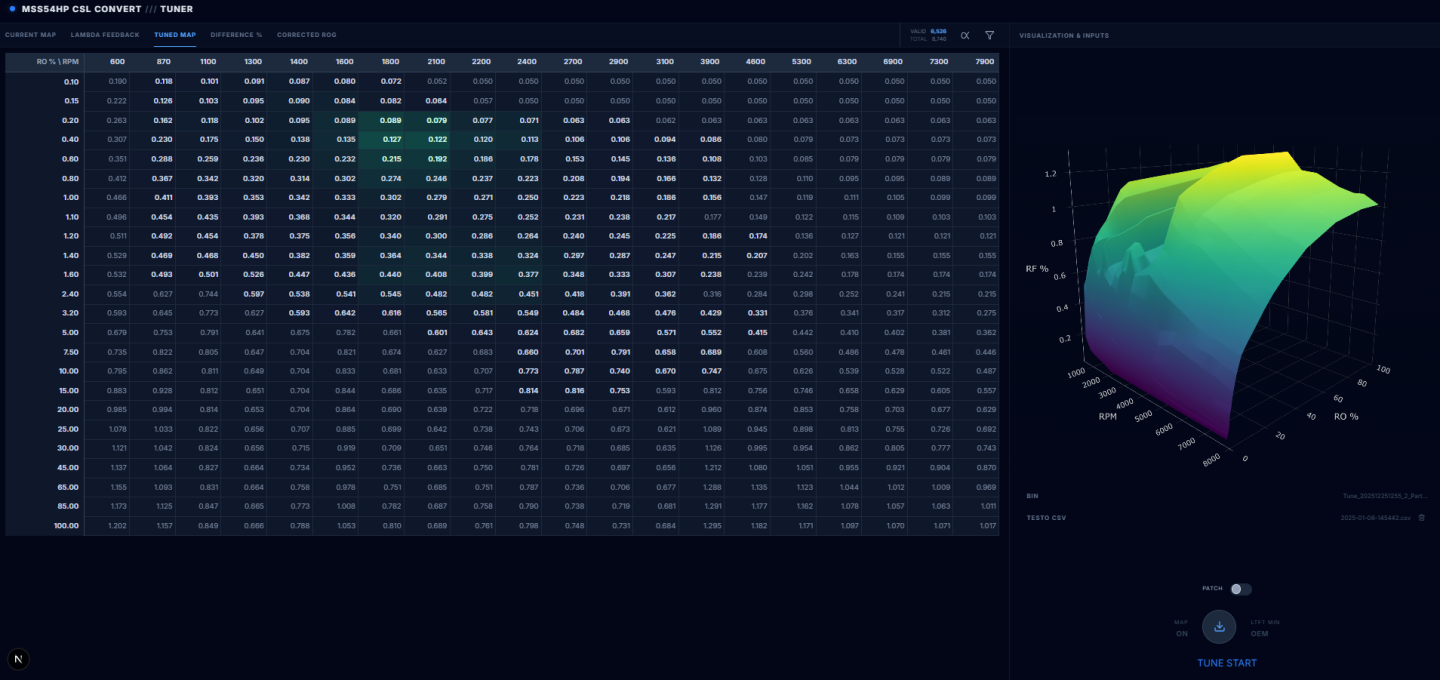Click the Testo CSV filename 2025-01-06-145442.csv
Viewport: 1440px width, 680px height.
1375,517
